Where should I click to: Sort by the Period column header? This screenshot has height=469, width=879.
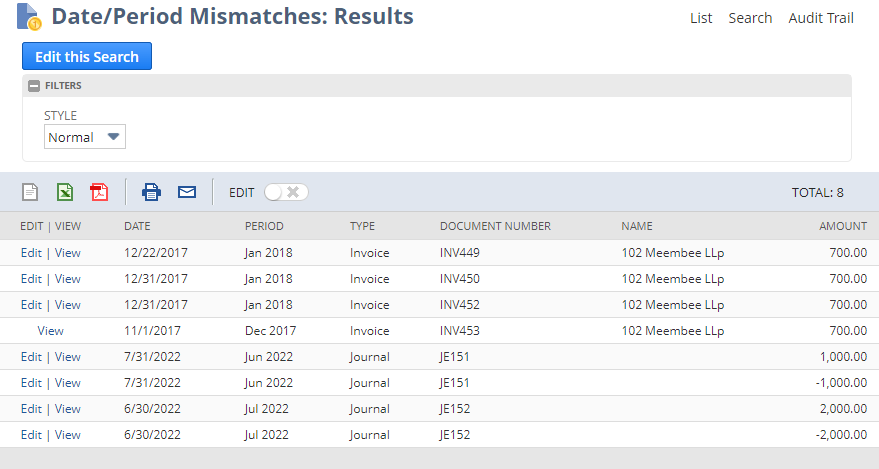pos(264,226)
